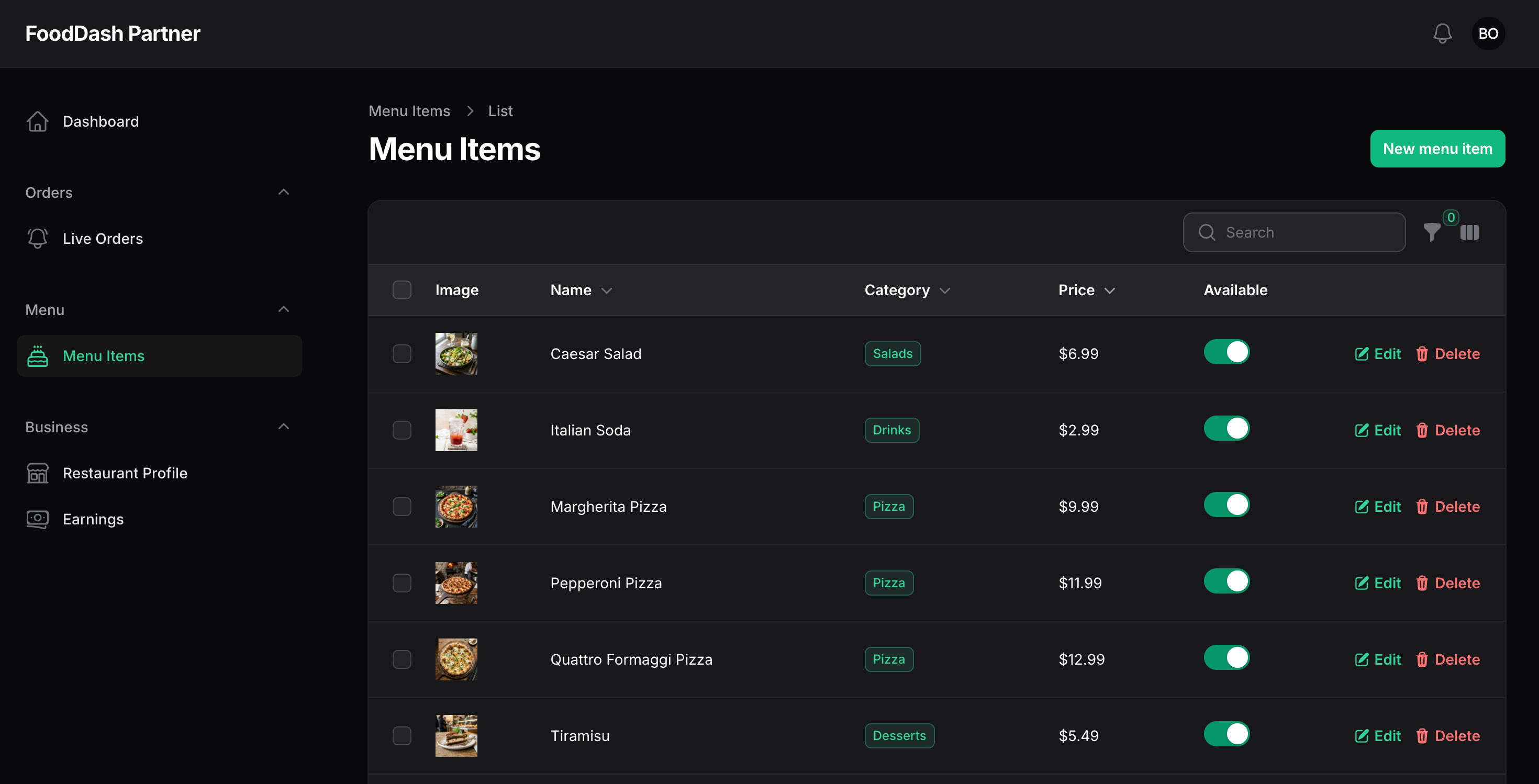Click the filter funnel icon
This screenshot has width=1539, height=784.
tap(1432, 232)
